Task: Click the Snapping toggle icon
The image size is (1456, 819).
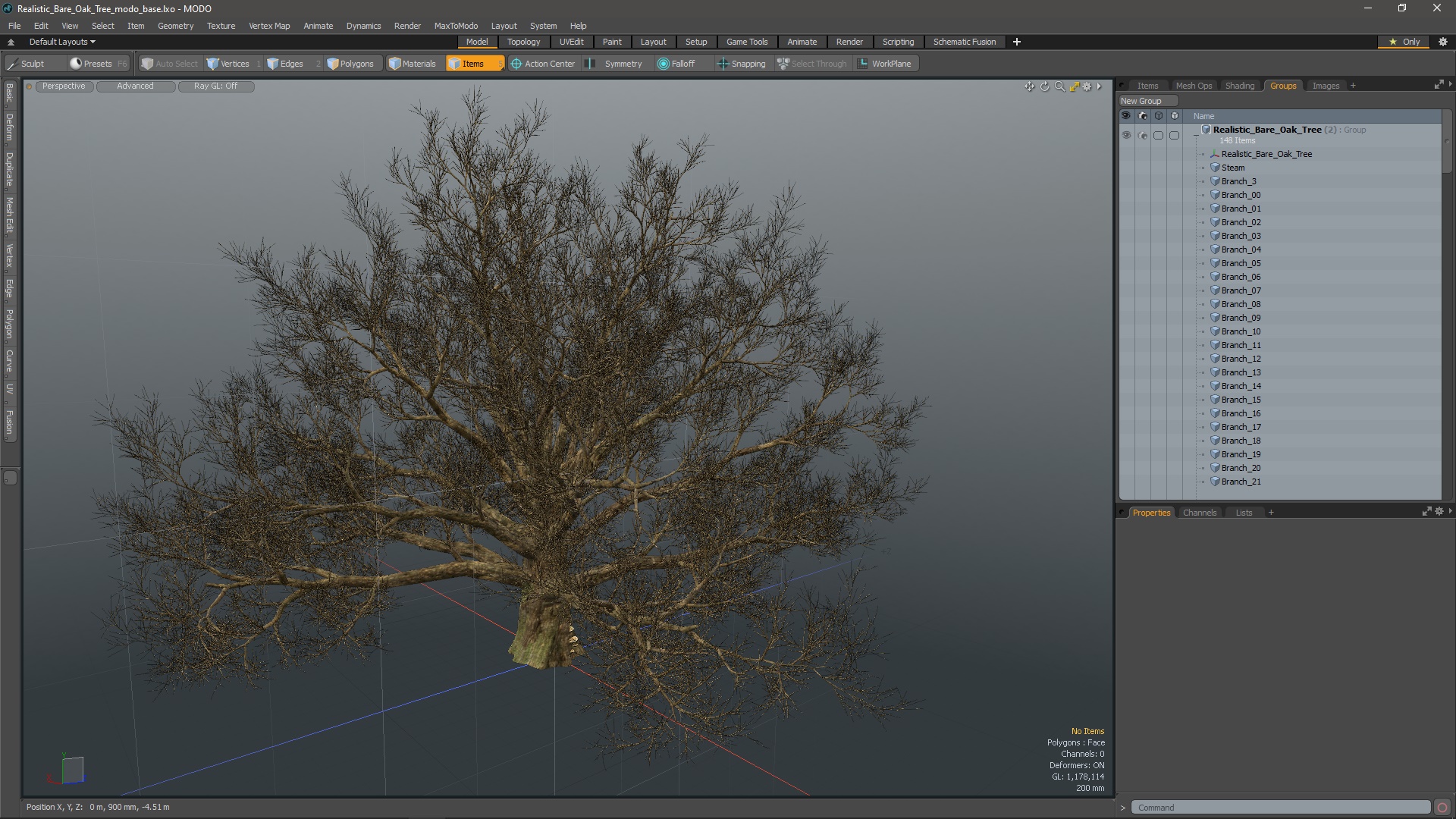Action: tap(723, 63)
